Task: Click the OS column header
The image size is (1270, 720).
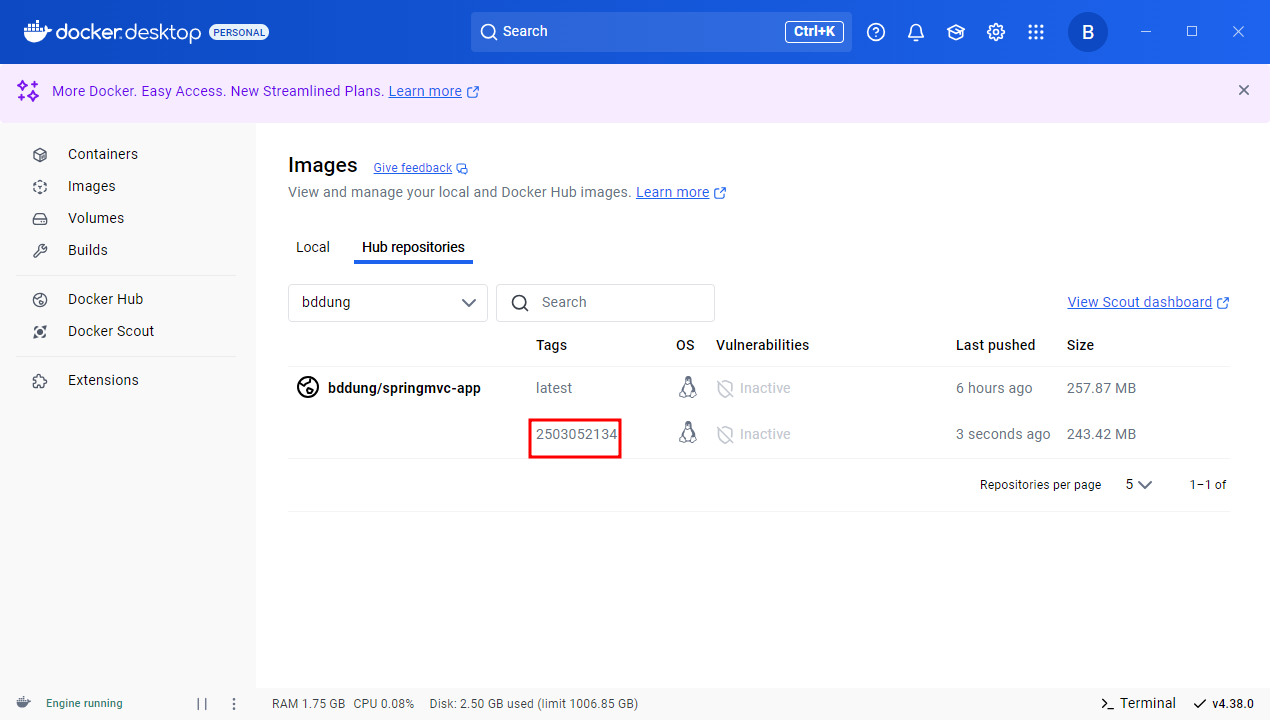Action: point(685,345)
